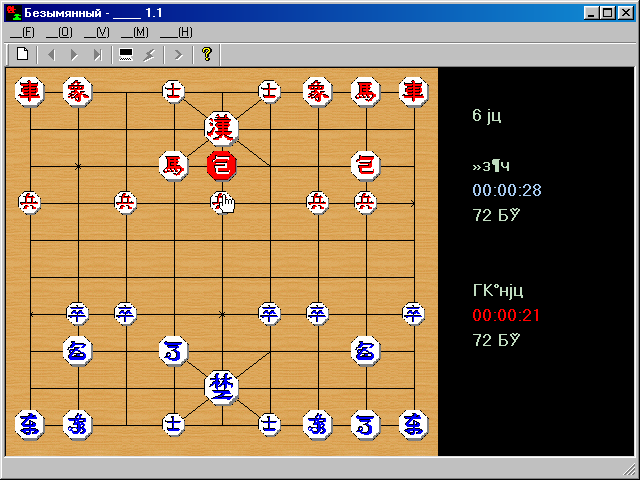Open the (V) menu
Screen dimensions: 640x480
tap(97, 32)
